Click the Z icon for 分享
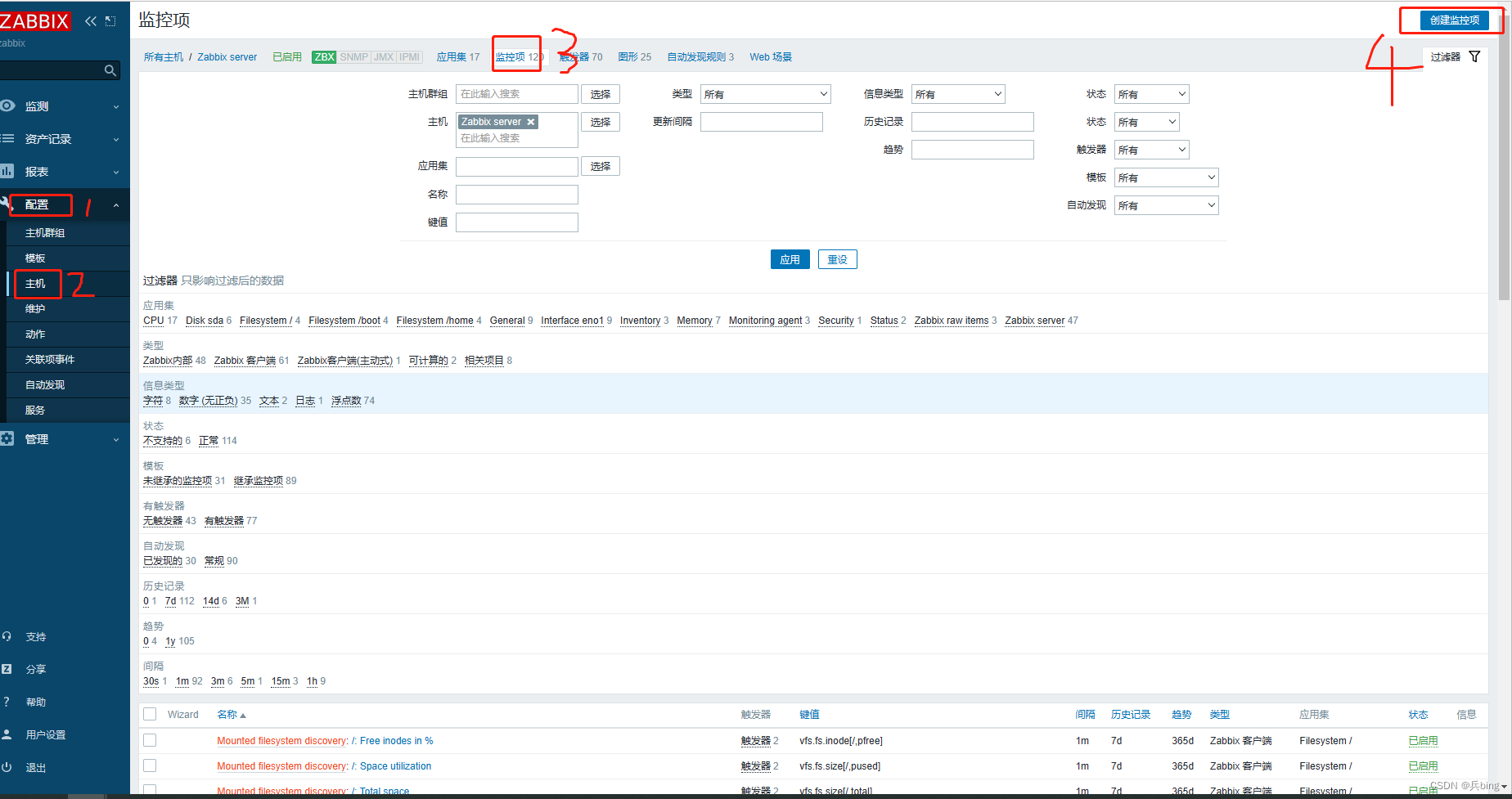 [x=7, y=669]
